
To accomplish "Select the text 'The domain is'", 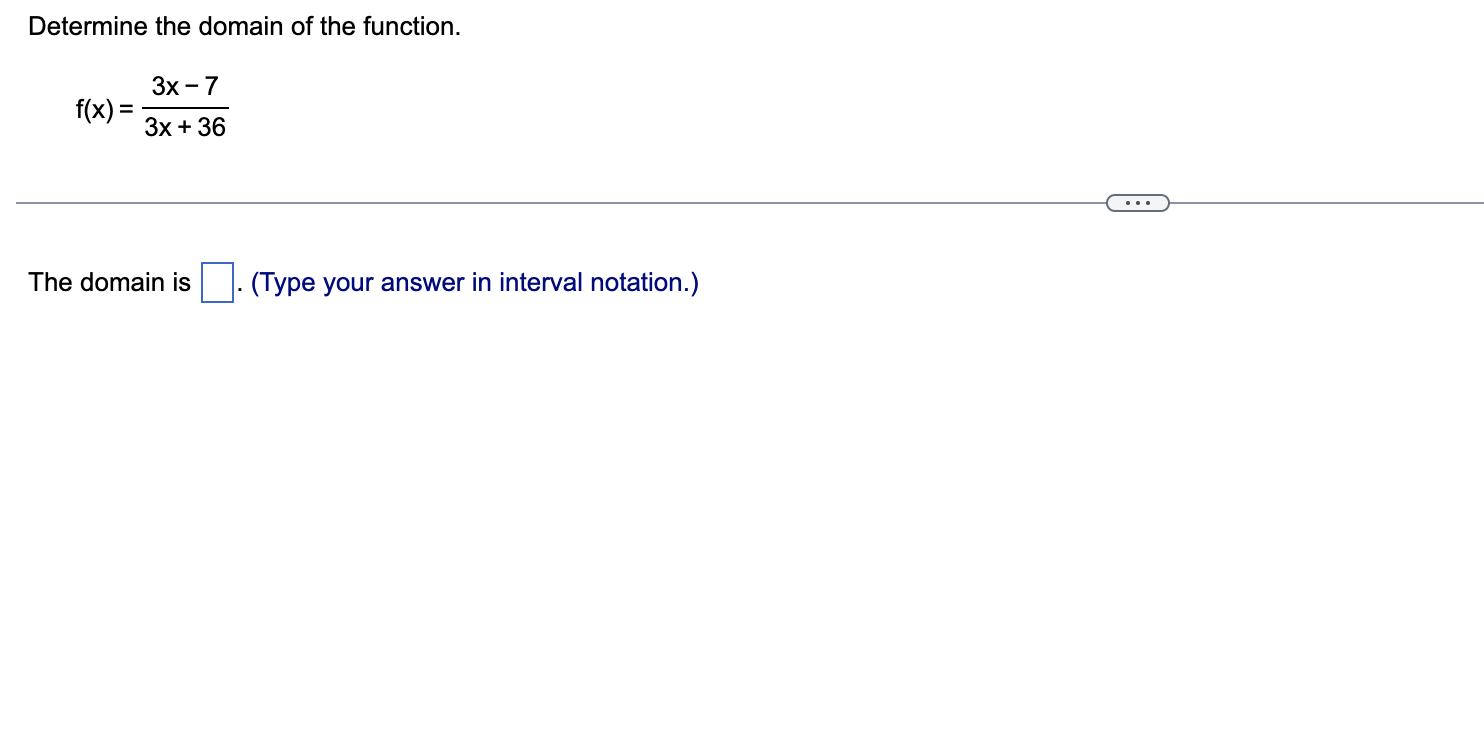I will [110, 282].
